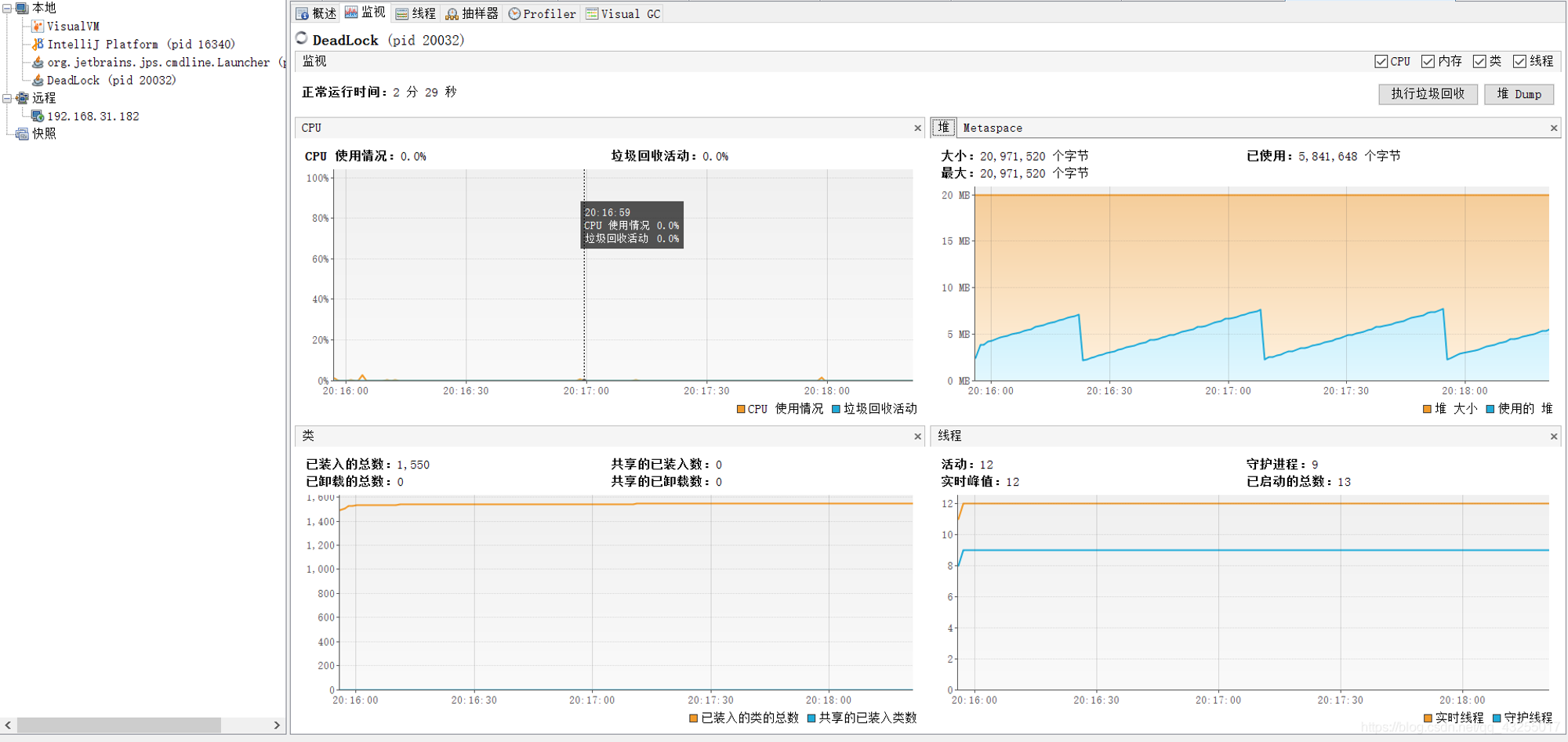
Task: Open the Visual GC tab
Action: 623,13
